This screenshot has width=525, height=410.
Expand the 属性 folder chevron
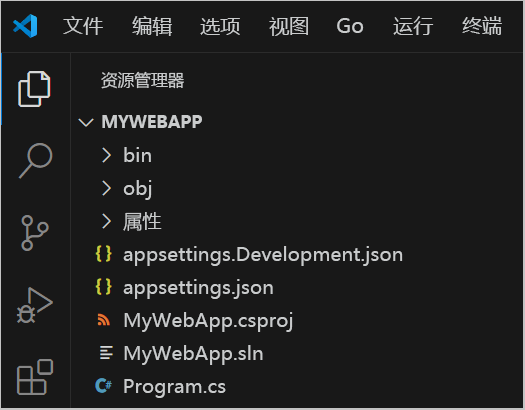tap(106, 221)
